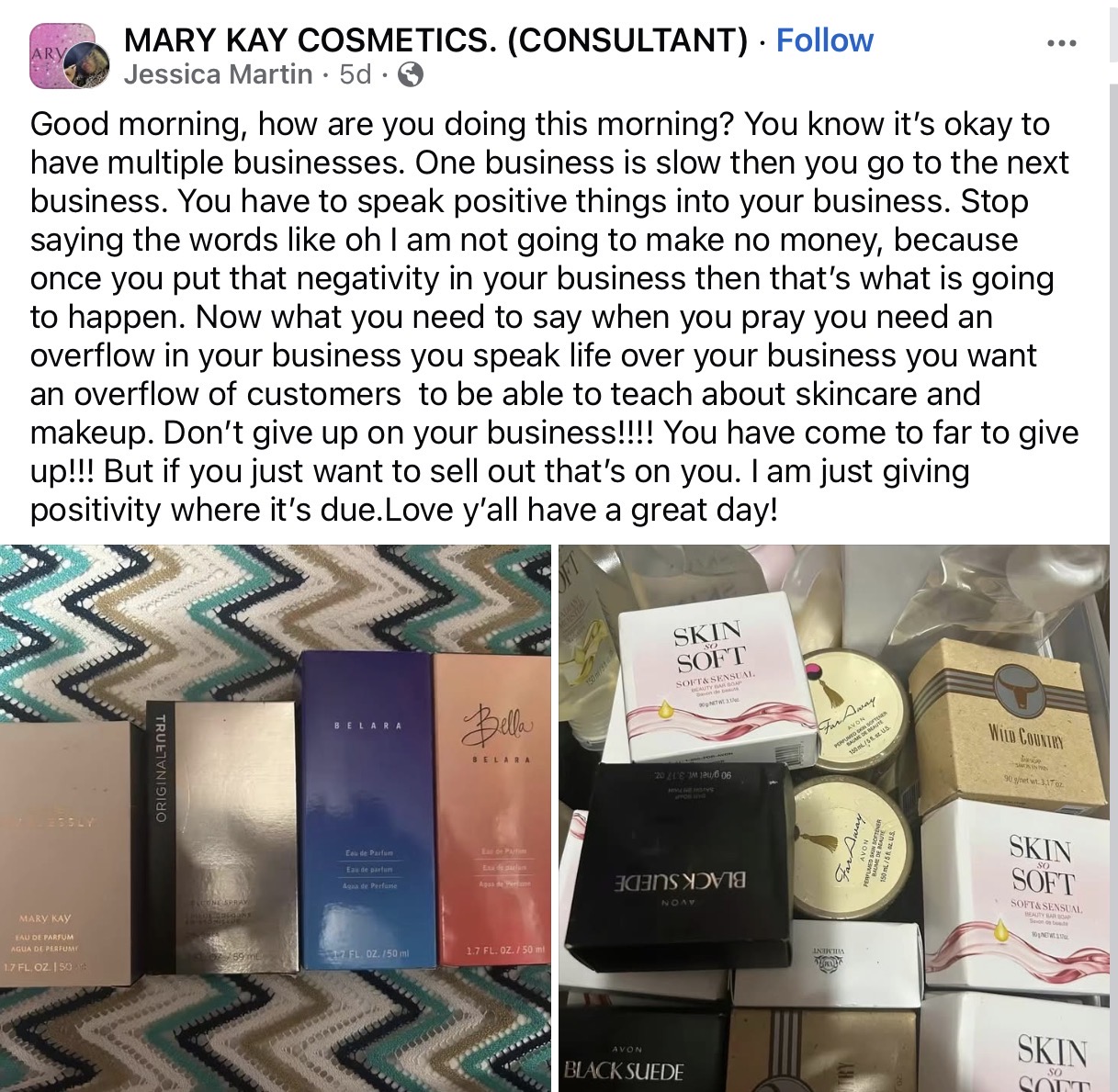The height and width of the screenshot is (1092, 1118).
Task: Click the post text starting Good morning
Action: [x=555, y=317]
